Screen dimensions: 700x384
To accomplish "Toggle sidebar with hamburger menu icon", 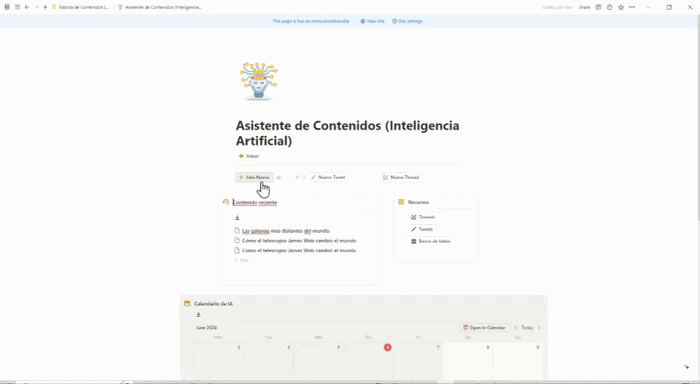I will [17, 7].
